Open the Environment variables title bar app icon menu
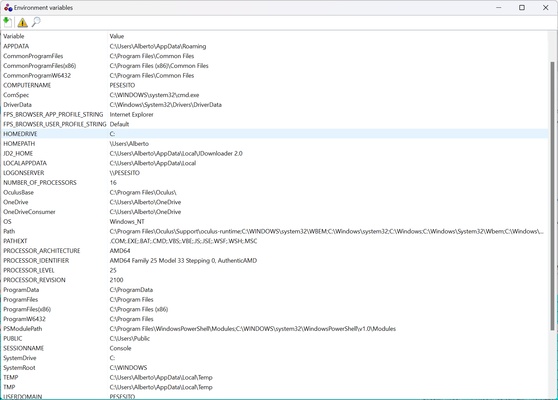This screenshot has height=400, width=558. click(8, 7)
